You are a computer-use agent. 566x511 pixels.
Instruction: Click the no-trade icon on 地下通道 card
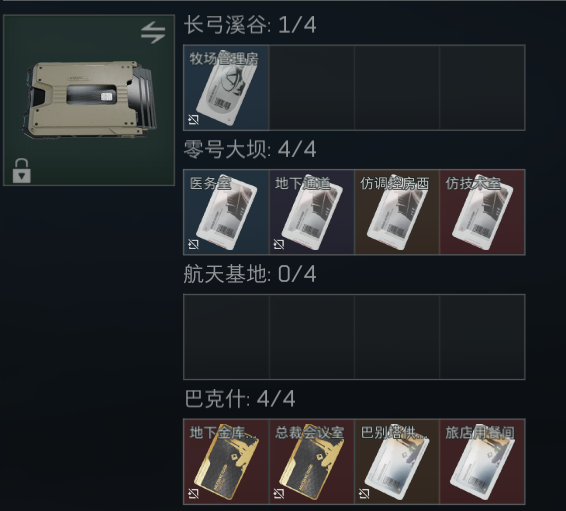pos(279,244)
